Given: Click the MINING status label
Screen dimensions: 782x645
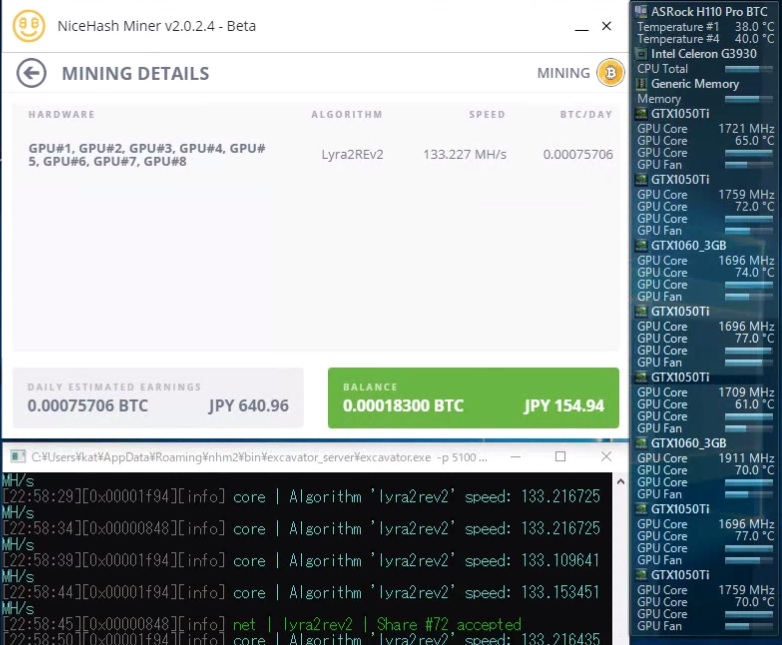Looking at the screenshot, I should point(564,73).
